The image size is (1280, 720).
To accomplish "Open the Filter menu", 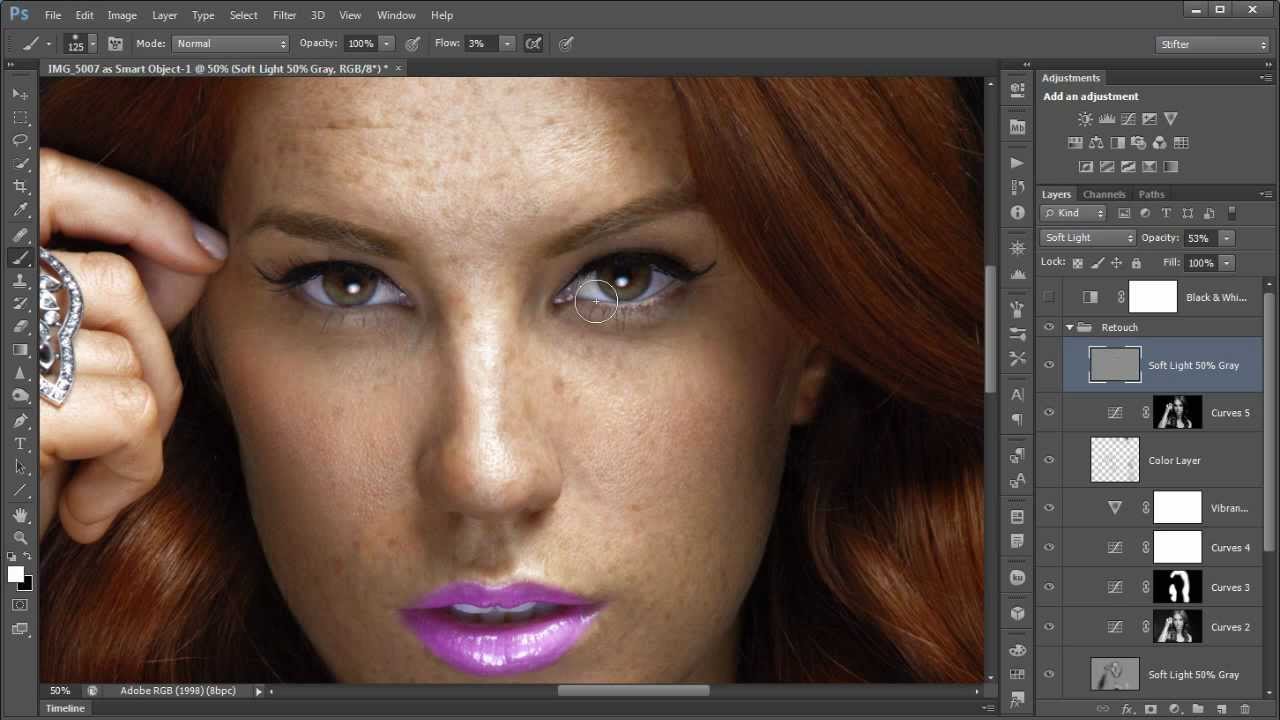I will tap(284, 15).
